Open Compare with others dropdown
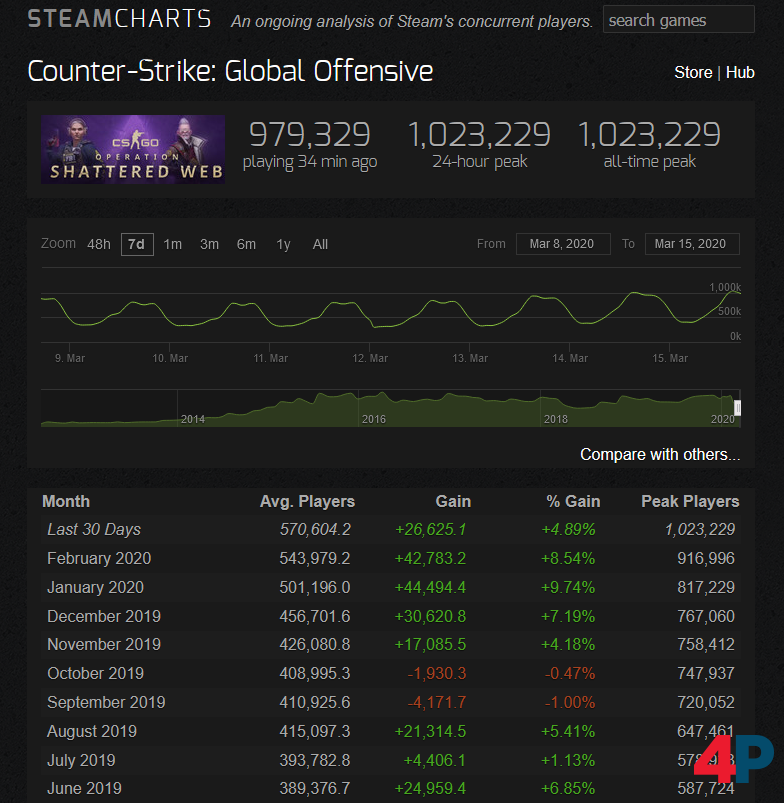 click(x=660, y=454)
